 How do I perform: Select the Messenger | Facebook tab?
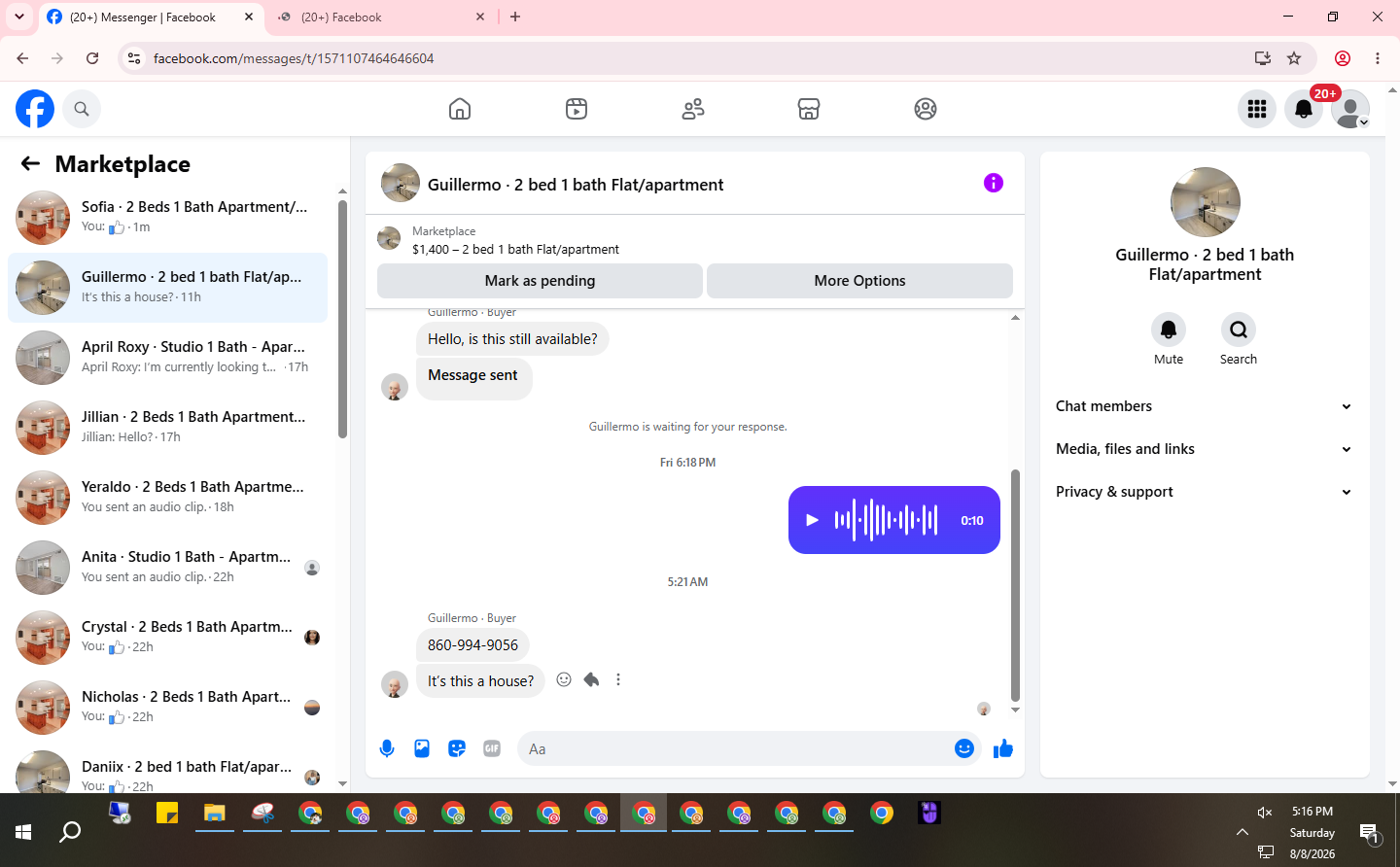pyautogui.click(x=152, y=17)
